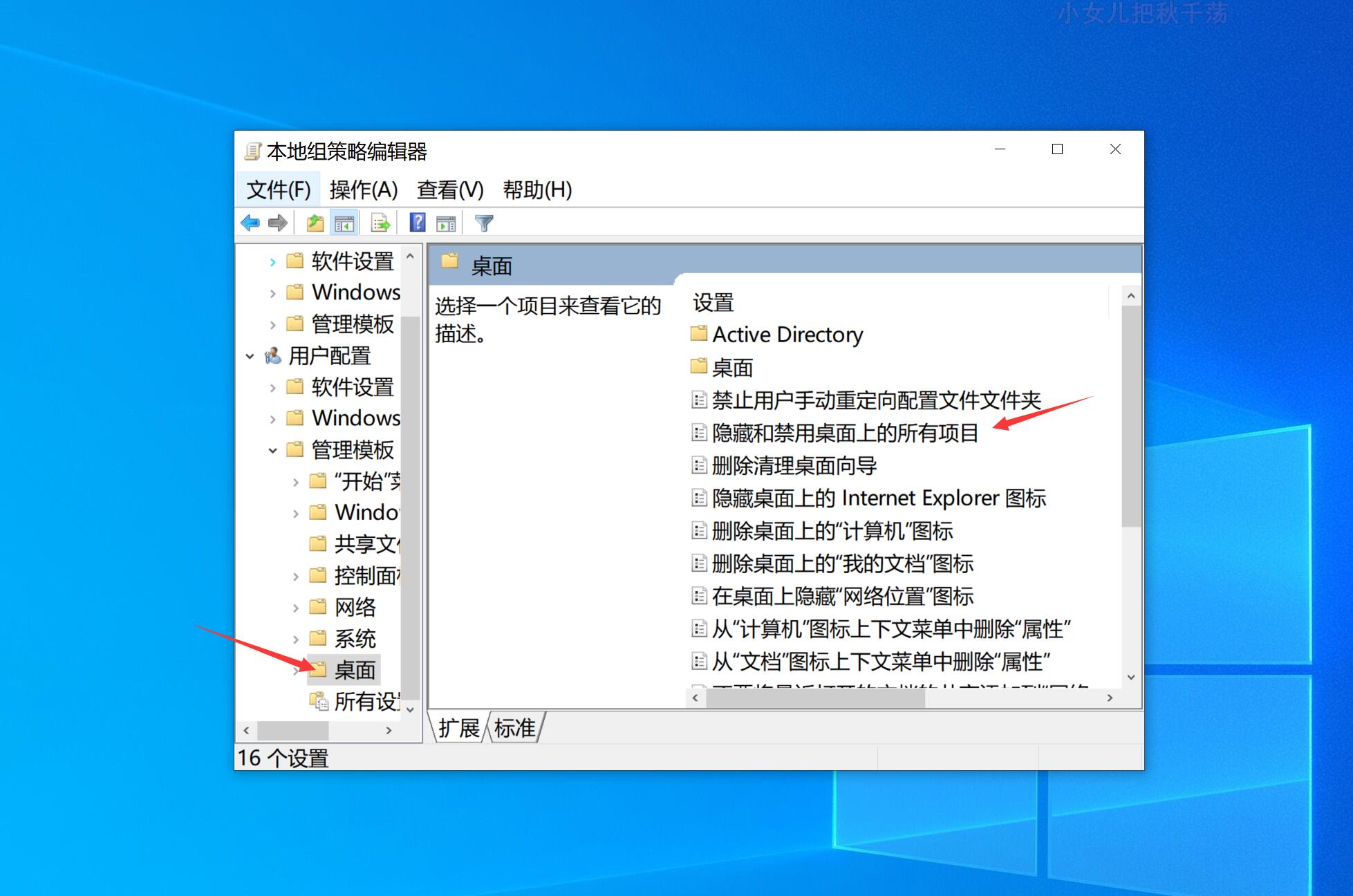
Task: Maximize the 本地组策略编辑器 window
Action: (x=1057, y=149)
